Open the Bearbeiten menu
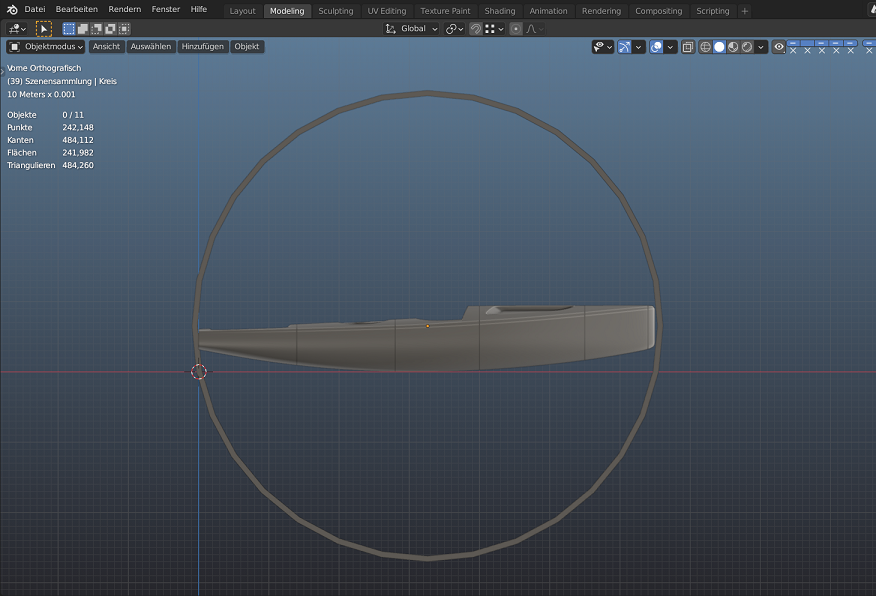The image size is (876, 596). pyautogui.click(x=77, y=10)
